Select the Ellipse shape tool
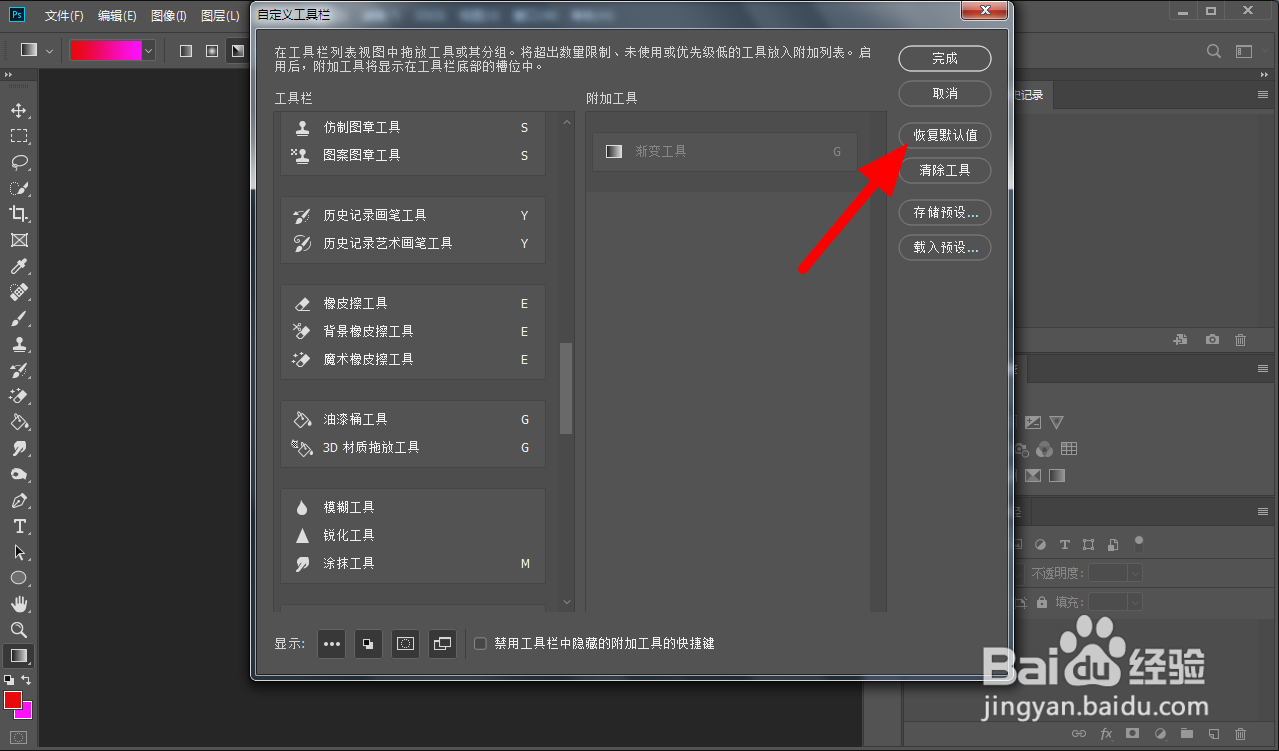The image size is (1279, 751). (x=19, y=578)
